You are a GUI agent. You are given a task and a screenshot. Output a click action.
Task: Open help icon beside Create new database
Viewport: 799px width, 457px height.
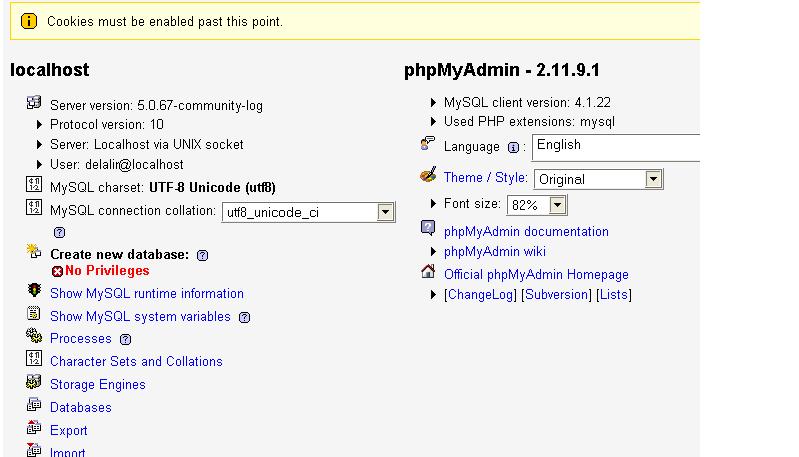tap(202, 255)
